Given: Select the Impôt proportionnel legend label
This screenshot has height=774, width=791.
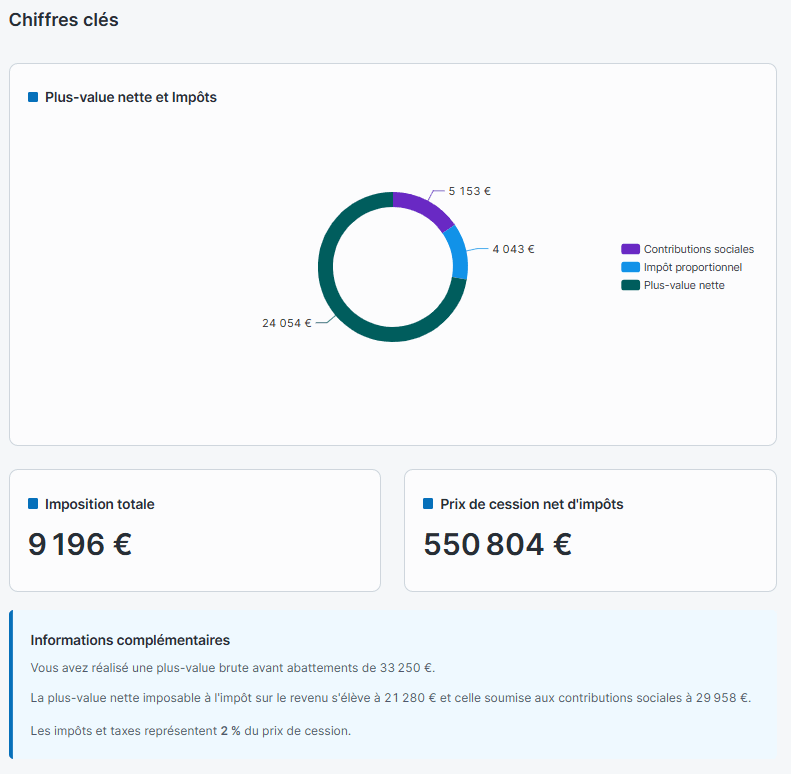Looking at the screenshot, I should pyautogui.click(x=692, y=267).
